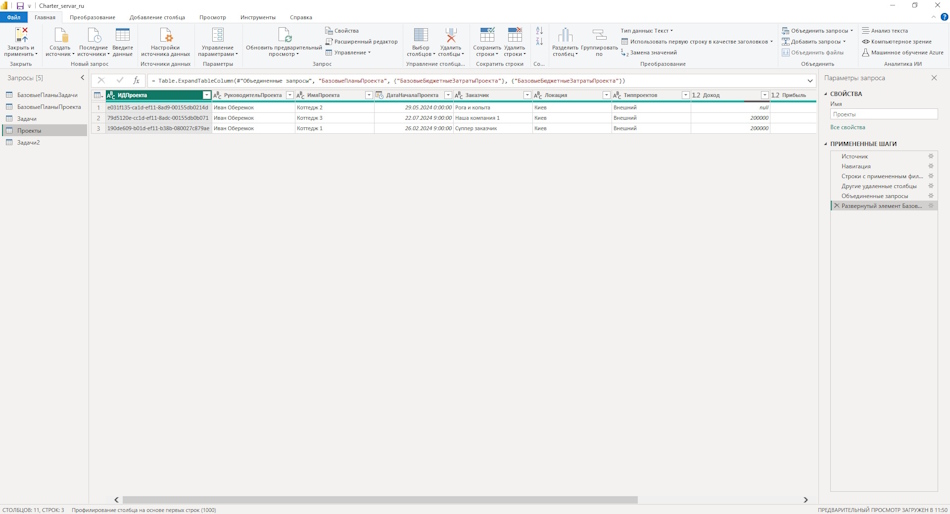Click the Разделить столбец icon
This screenshot has width=950, height=514.
(565, 35)
